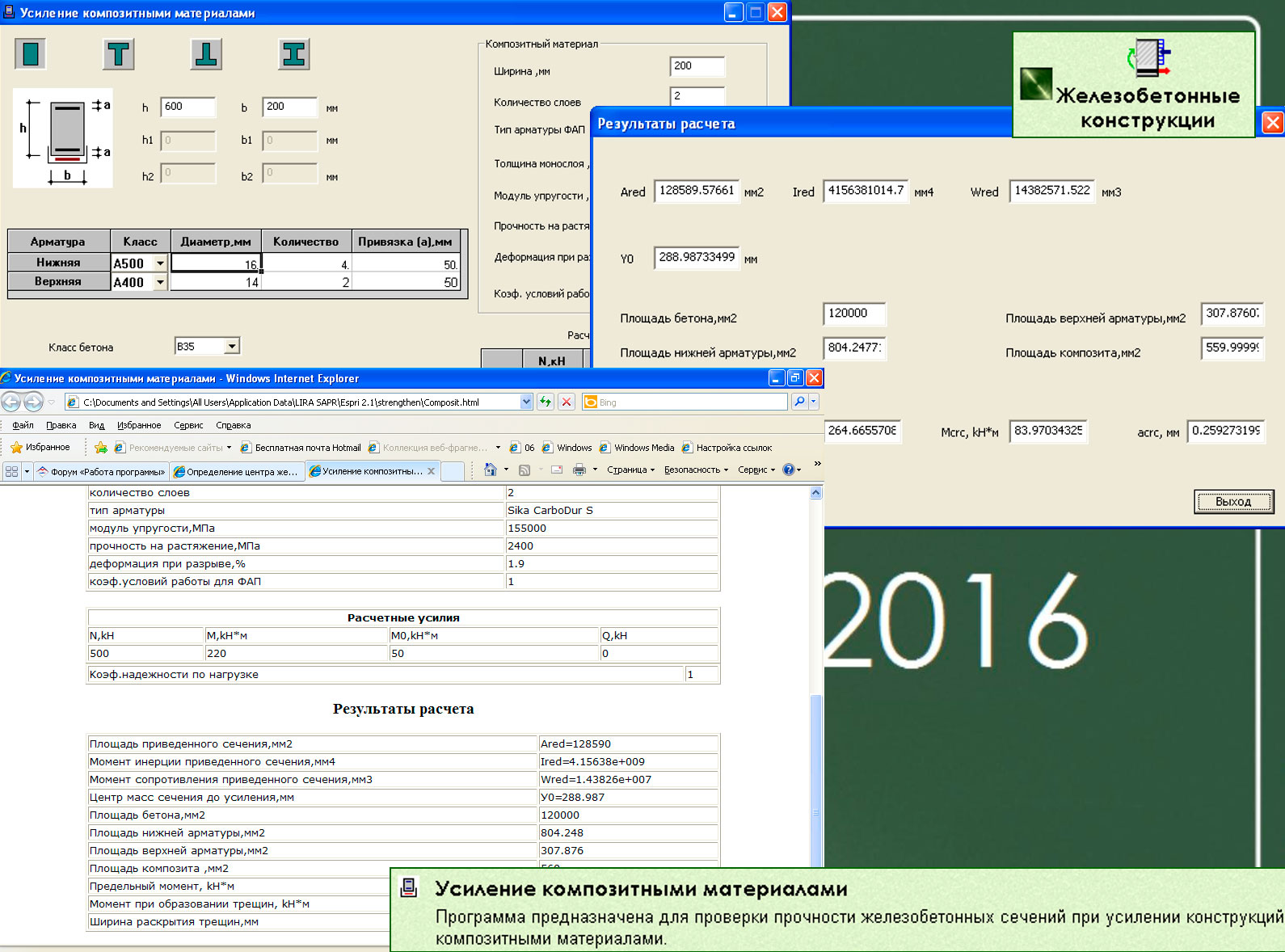Open the Quick Tabs grid view
The image size is (1285, 952).
coord(11,471)
